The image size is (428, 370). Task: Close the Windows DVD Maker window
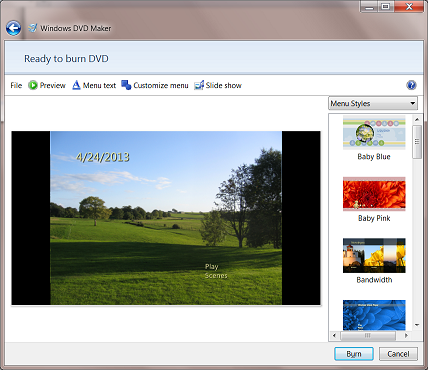(409, 7)
